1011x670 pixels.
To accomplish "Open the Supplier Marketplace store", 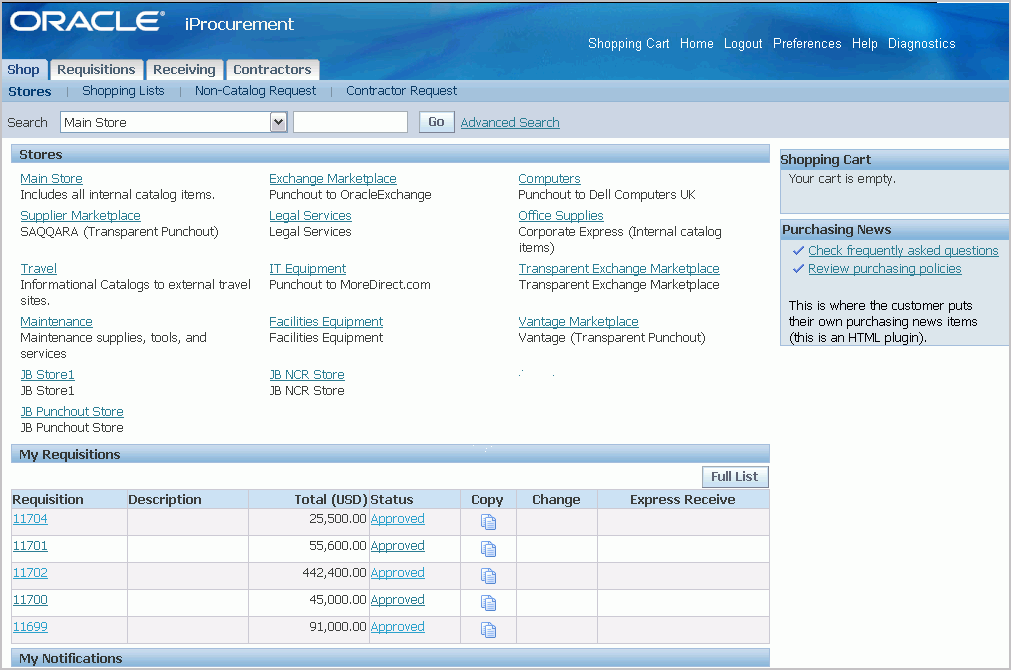I will 80,215.
